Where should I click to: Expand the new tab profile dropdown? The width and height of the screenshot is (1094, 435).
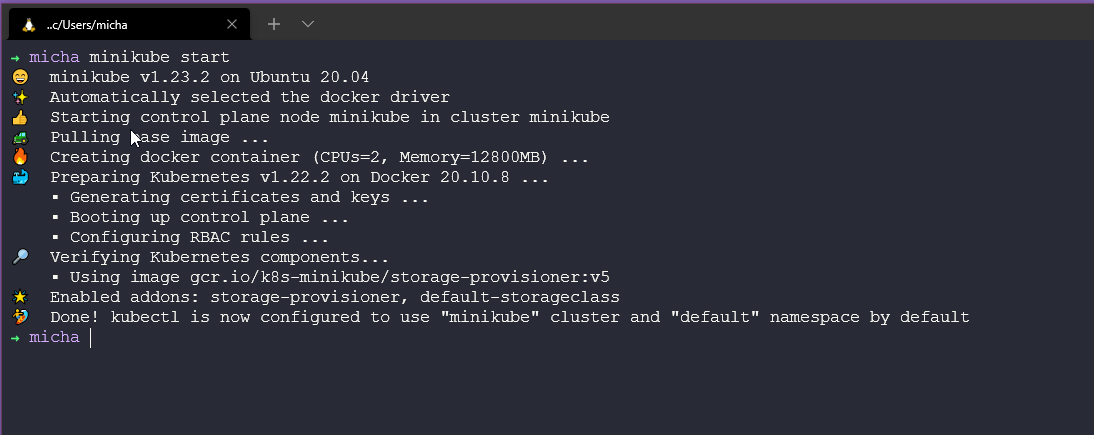tap(308, 24)
